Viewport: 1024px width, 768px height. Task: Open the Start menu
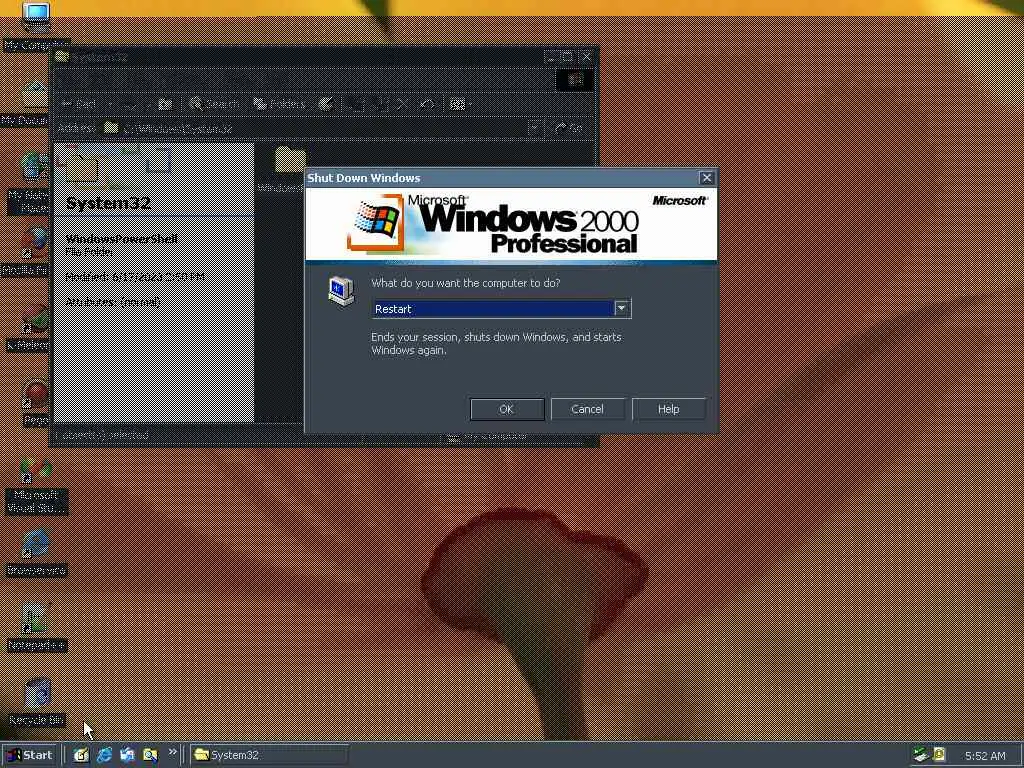pos(31,755)
